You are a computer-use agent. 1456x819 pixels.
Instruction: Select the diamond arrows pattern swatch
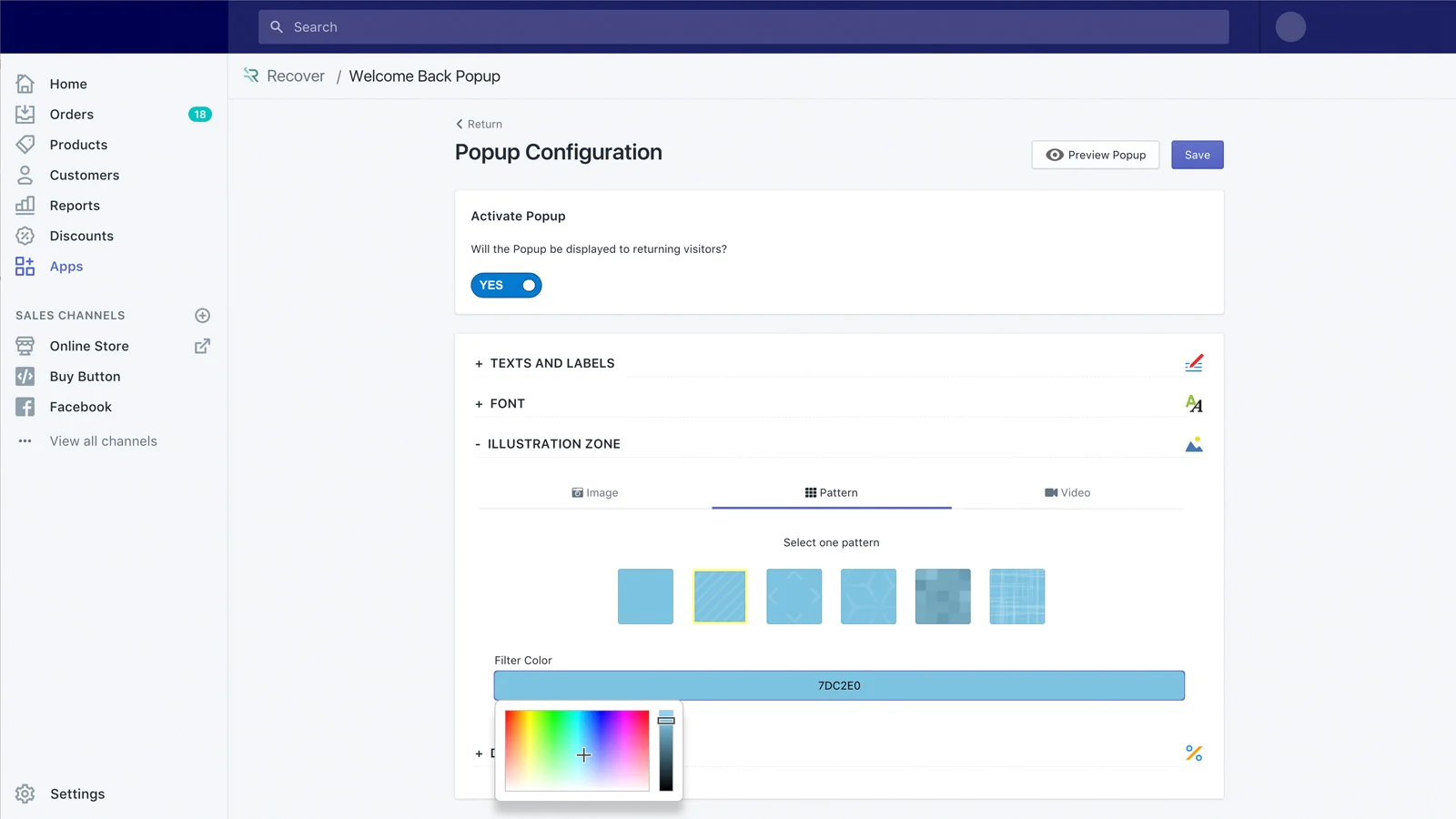(794, 597)
